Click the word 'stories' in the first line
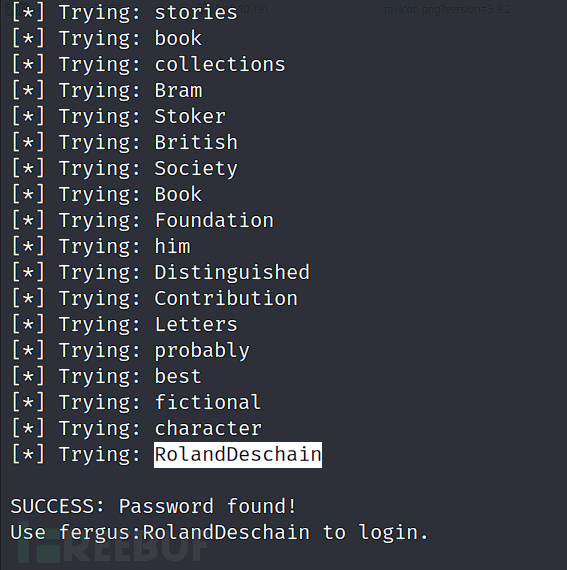 [196, 13]
